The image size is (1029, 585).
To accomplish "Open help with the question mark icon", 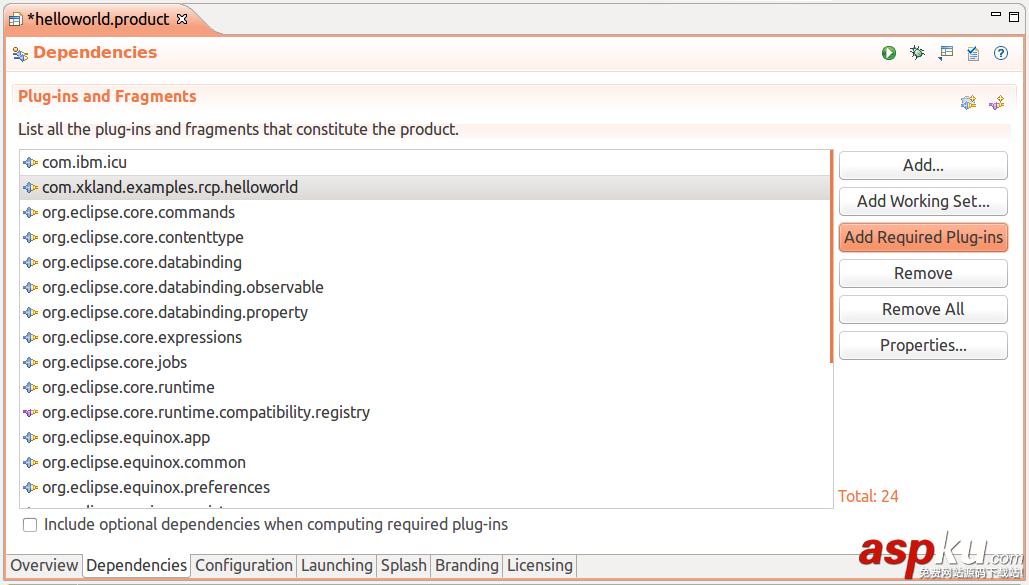I will pyautogui.click(x=1001, y=53).
